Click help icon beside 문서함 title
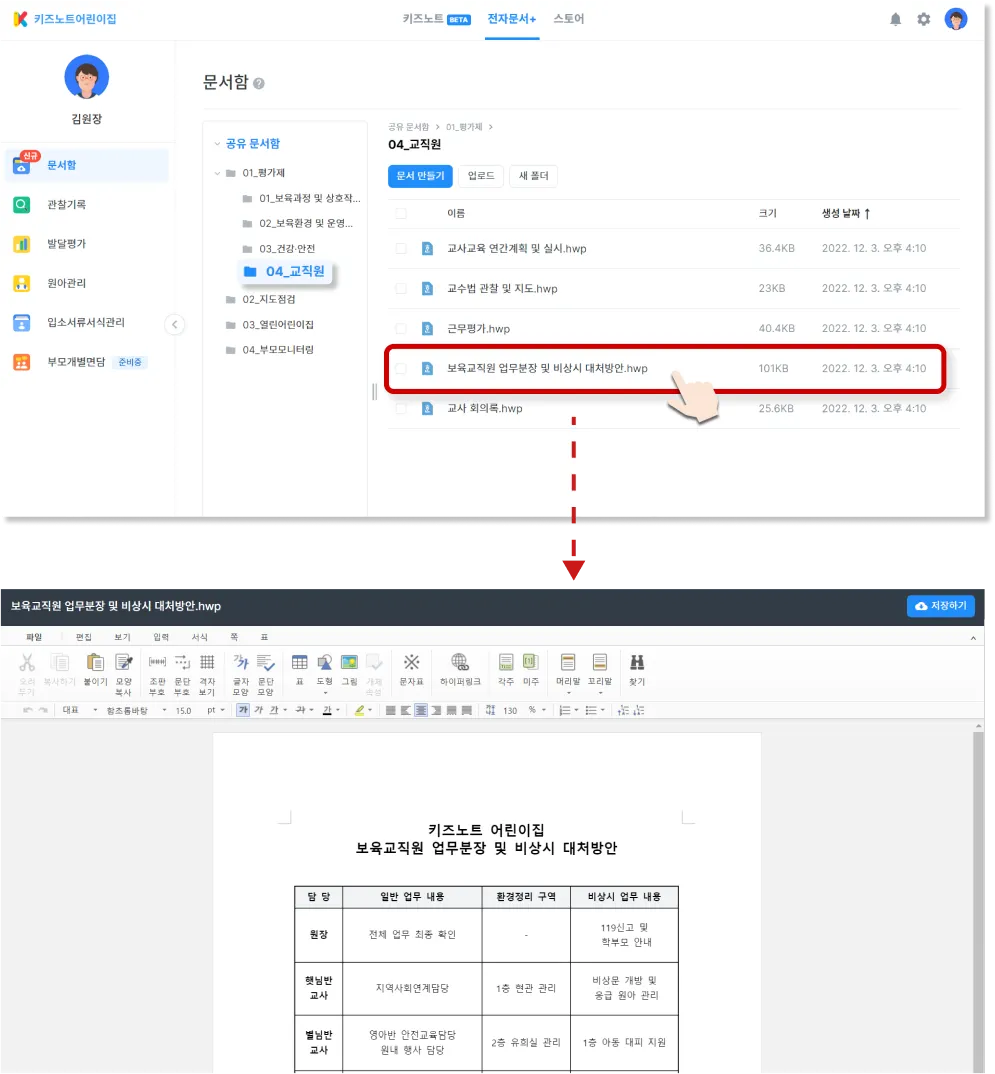Image resolution: width=995 pixels, height=1074 pixels. [x=258, y=84]
